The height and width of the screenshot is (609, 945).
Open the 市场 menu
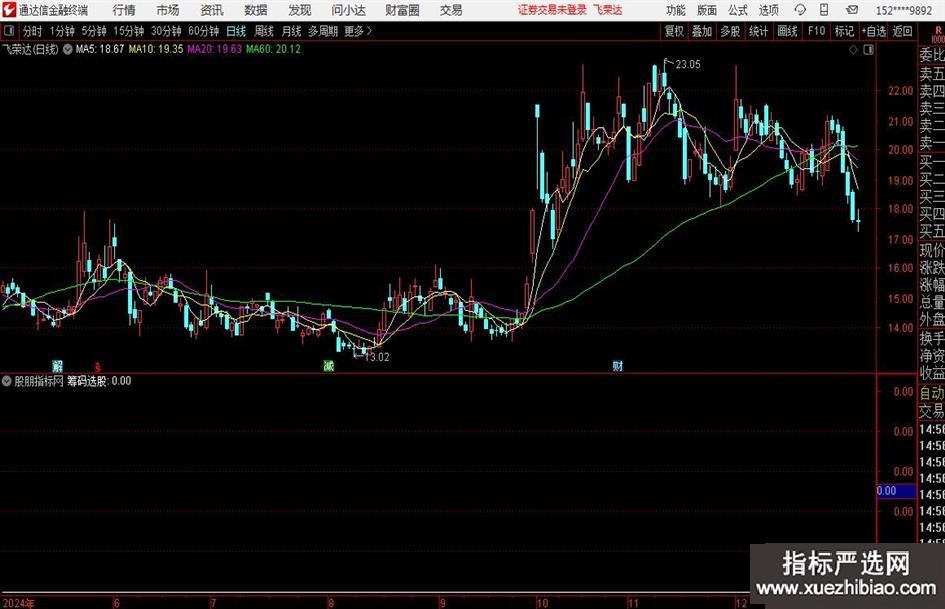[168, 10]
